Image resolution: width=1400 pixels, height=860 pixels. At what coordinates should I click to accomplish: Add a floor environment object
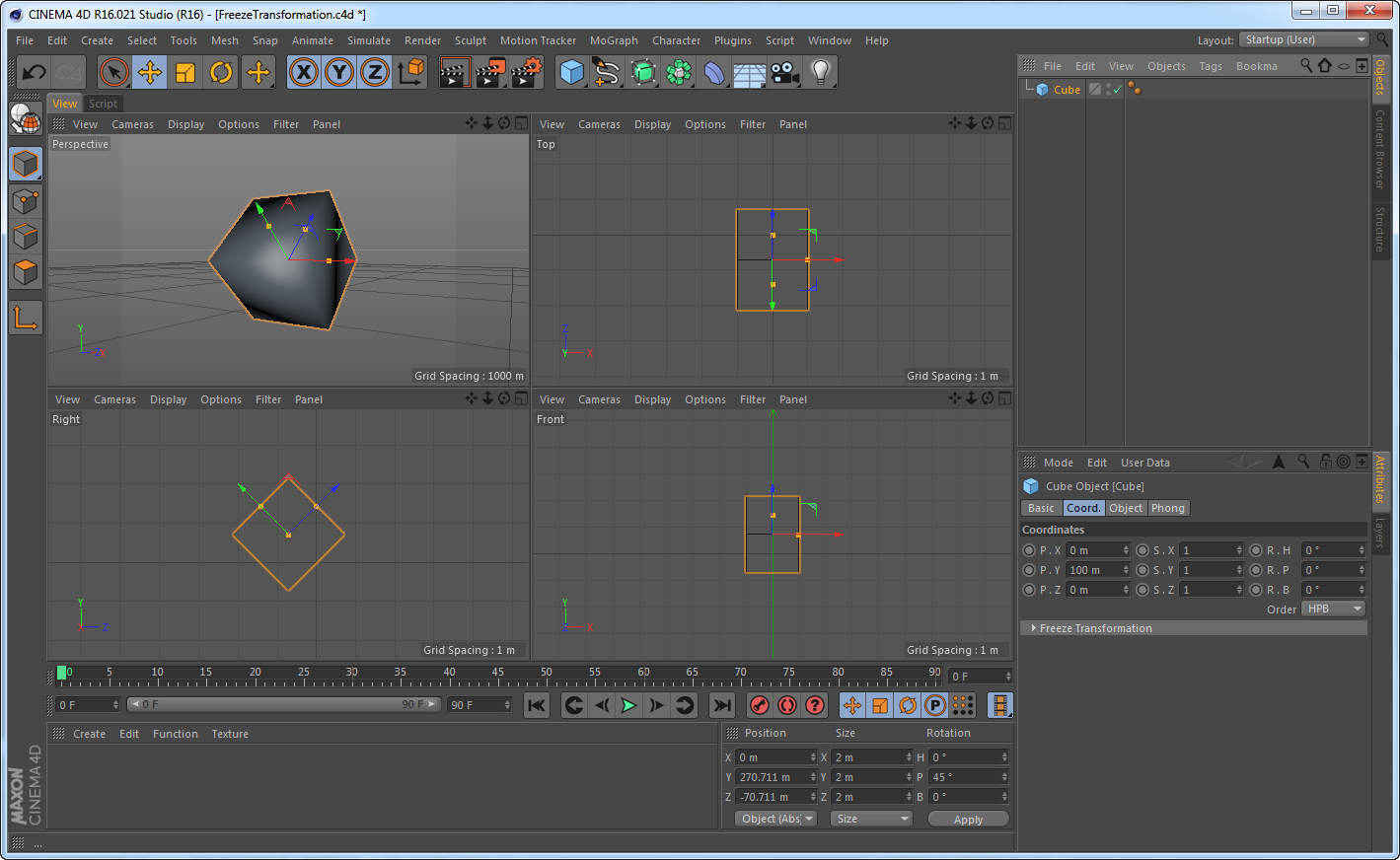pyautogui.click(x=750, y=72)
